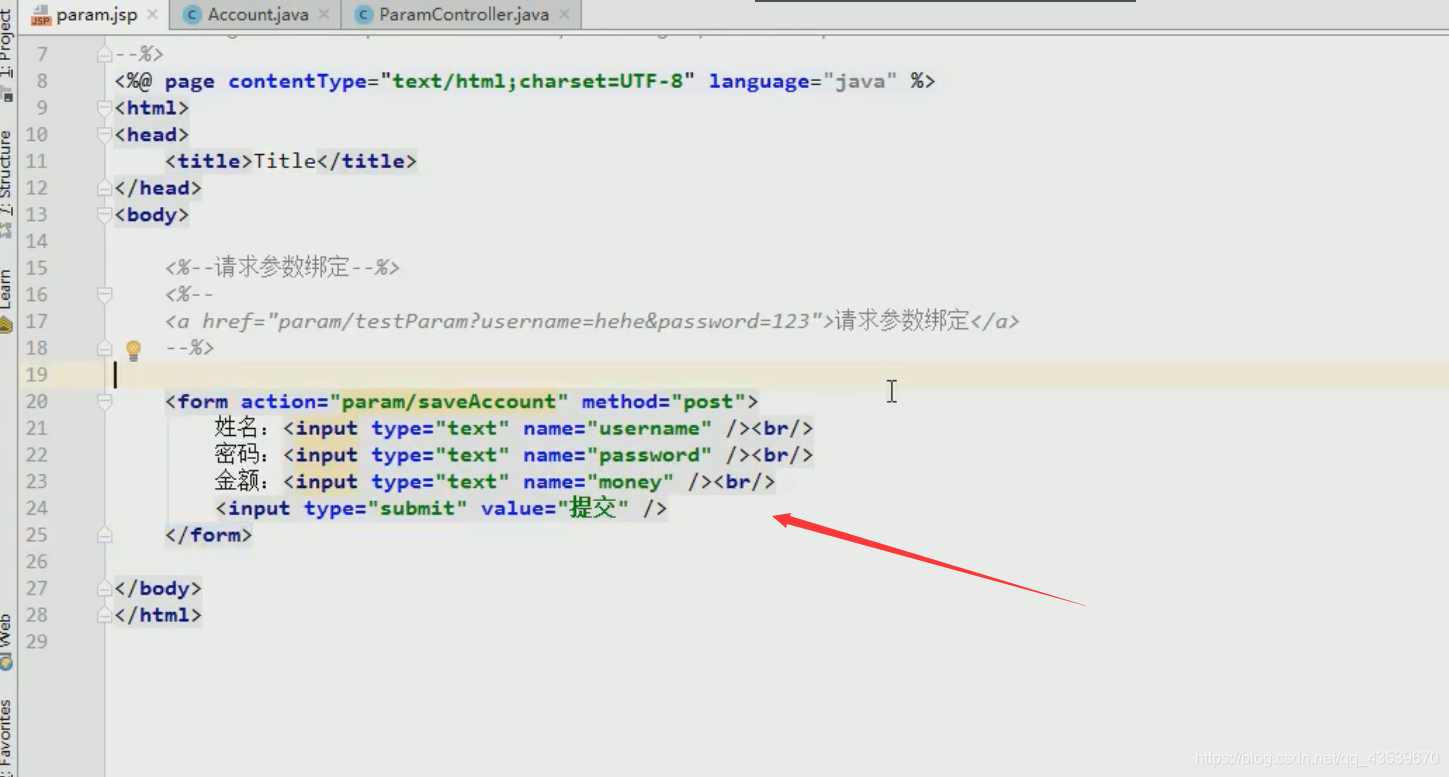This screenshot has width=1449, height=777.
Task: Click the opening <body> tag
Action: coord(152,214)
